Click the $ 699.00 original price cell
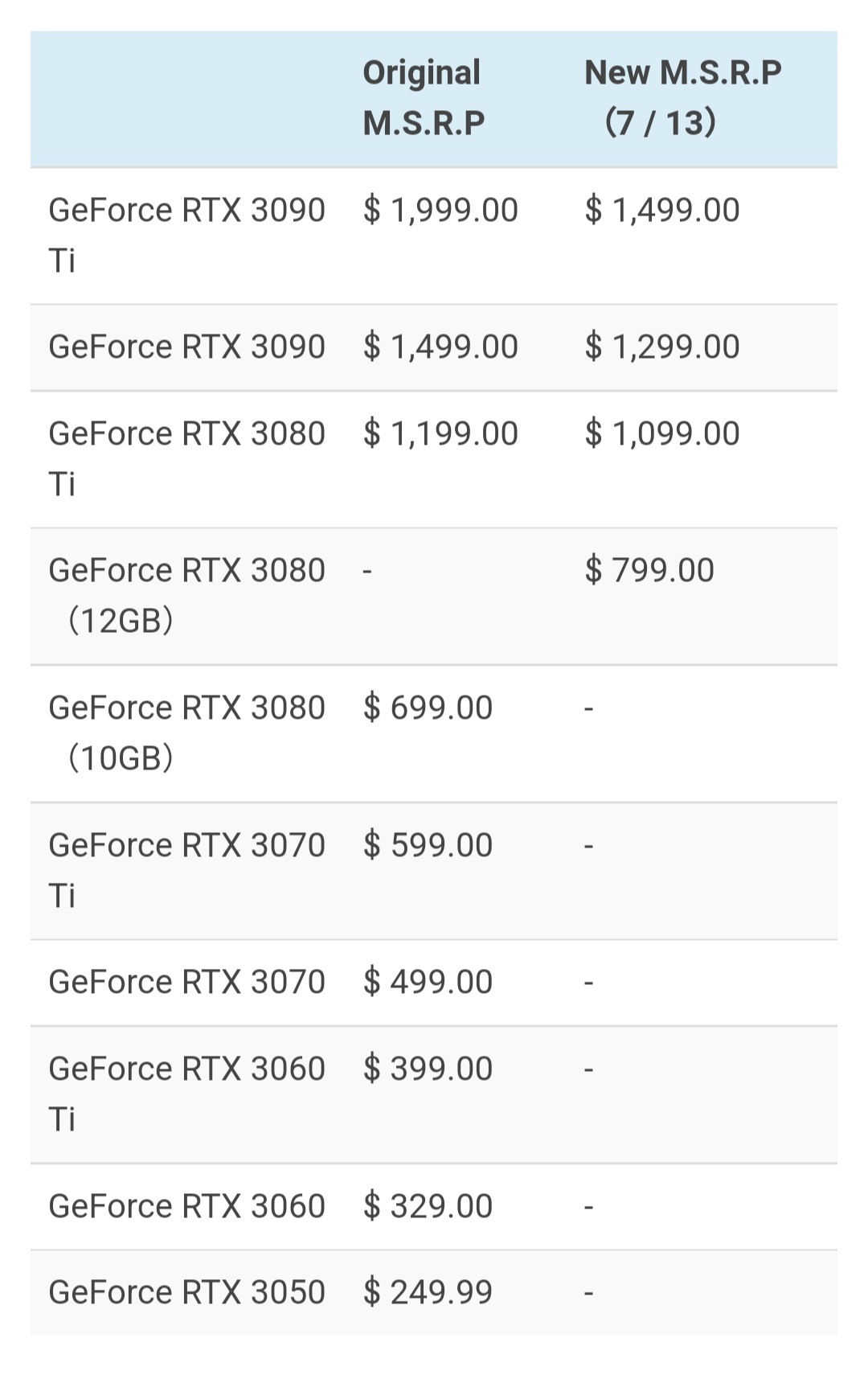The height and width of the screenshot is (1375, 868). tap(428, 708)
